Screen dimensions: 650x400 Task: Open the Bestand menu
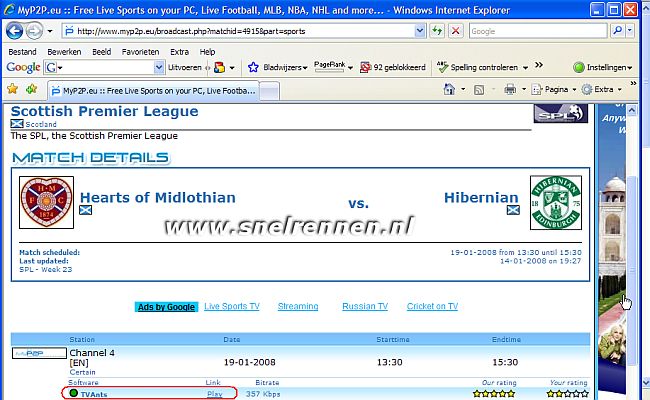click(22, 52)
